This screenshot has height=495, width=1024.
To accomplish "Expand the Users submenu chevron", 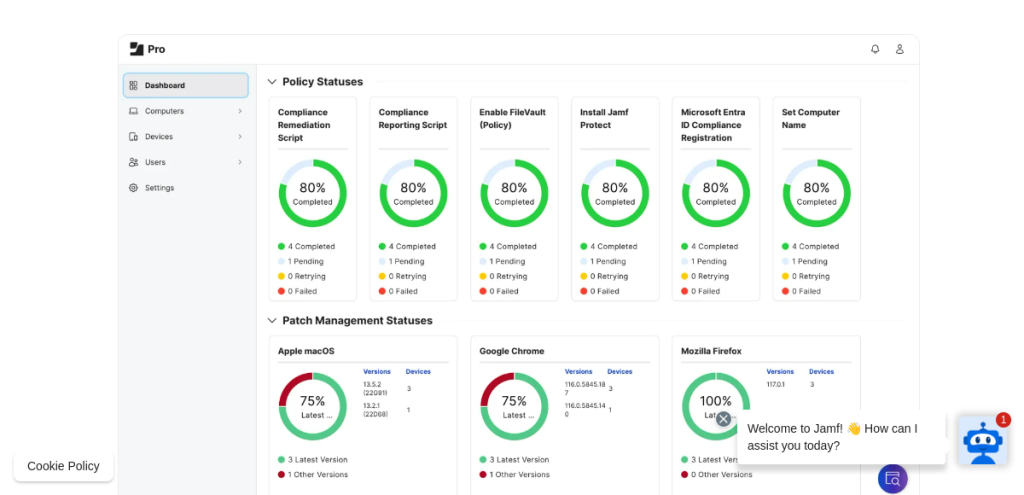I will 240,162.
